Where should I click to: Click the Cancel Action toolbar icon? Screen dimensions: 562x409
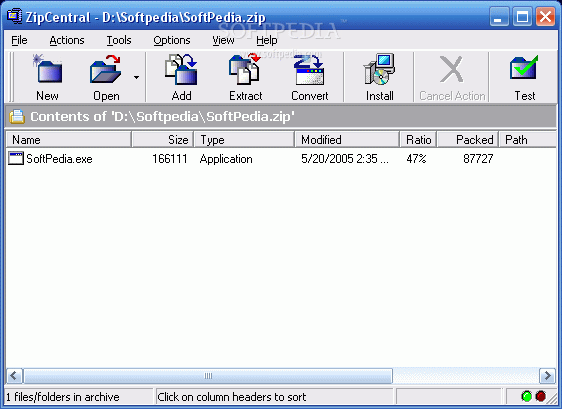(452, 69)
